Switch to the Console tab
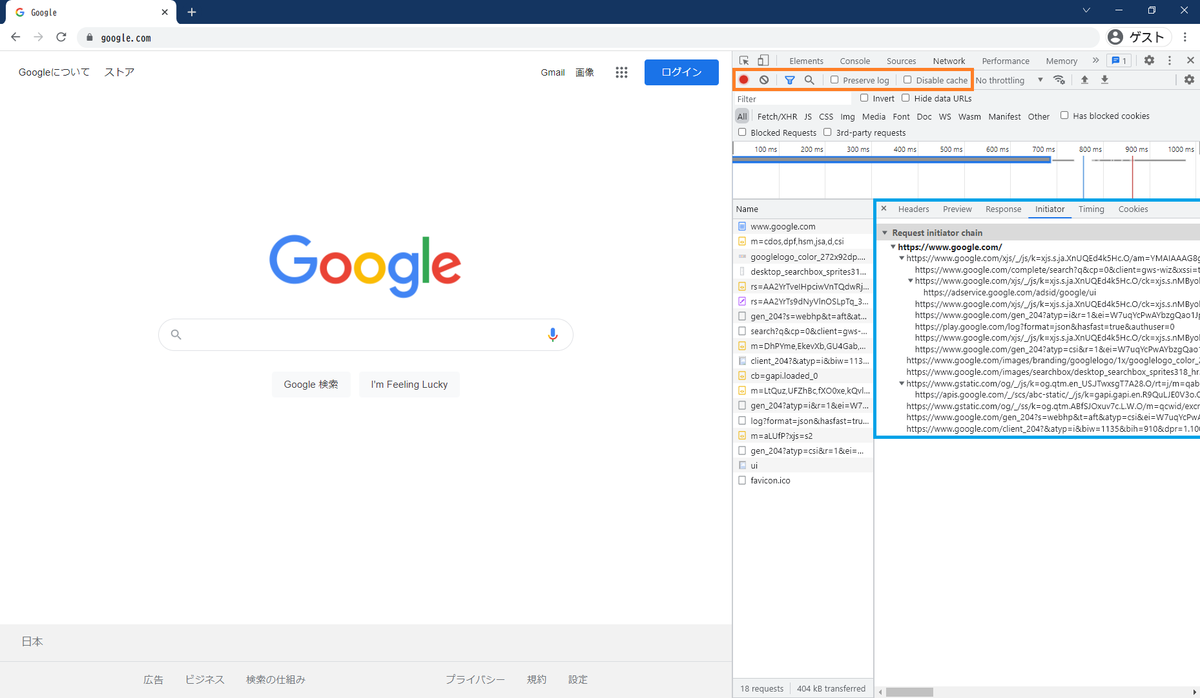 pos(855,61)
